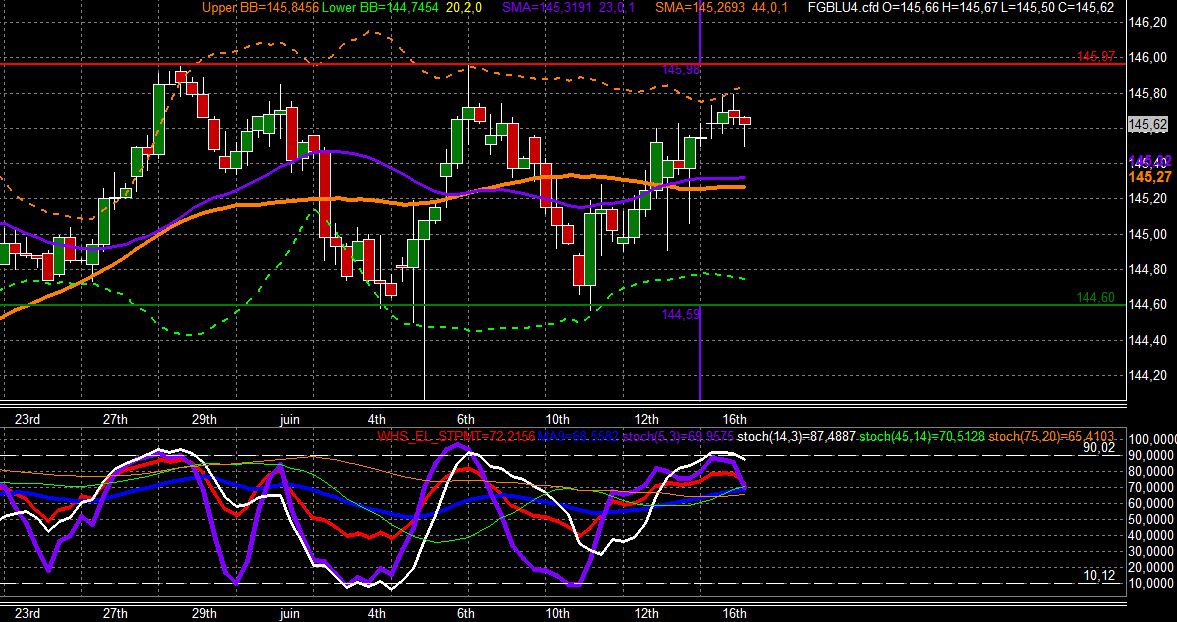1177x622 pixels.
Task: Select the red resistance line label 145,97
Action: [x=1097, y=56]
